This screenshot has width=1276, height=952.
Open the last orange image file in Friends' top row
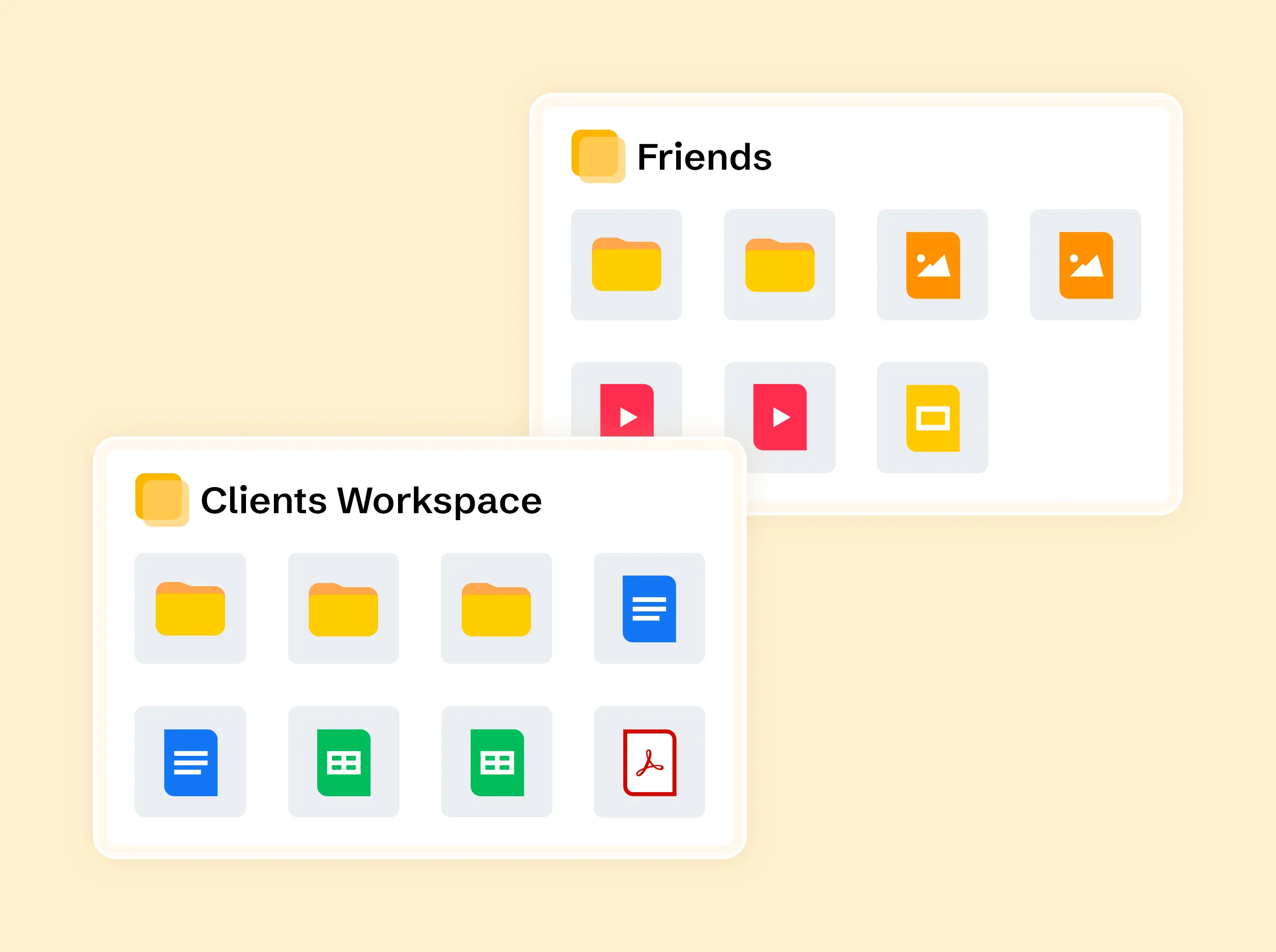click(x=1085, y=264)
